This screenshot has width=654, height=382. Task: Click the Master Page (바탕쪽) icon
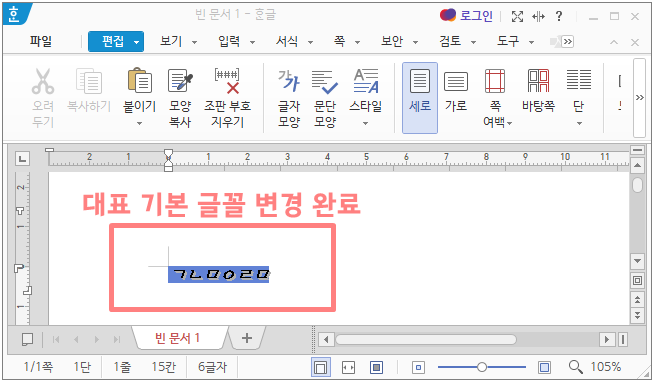tap(538, 80)
